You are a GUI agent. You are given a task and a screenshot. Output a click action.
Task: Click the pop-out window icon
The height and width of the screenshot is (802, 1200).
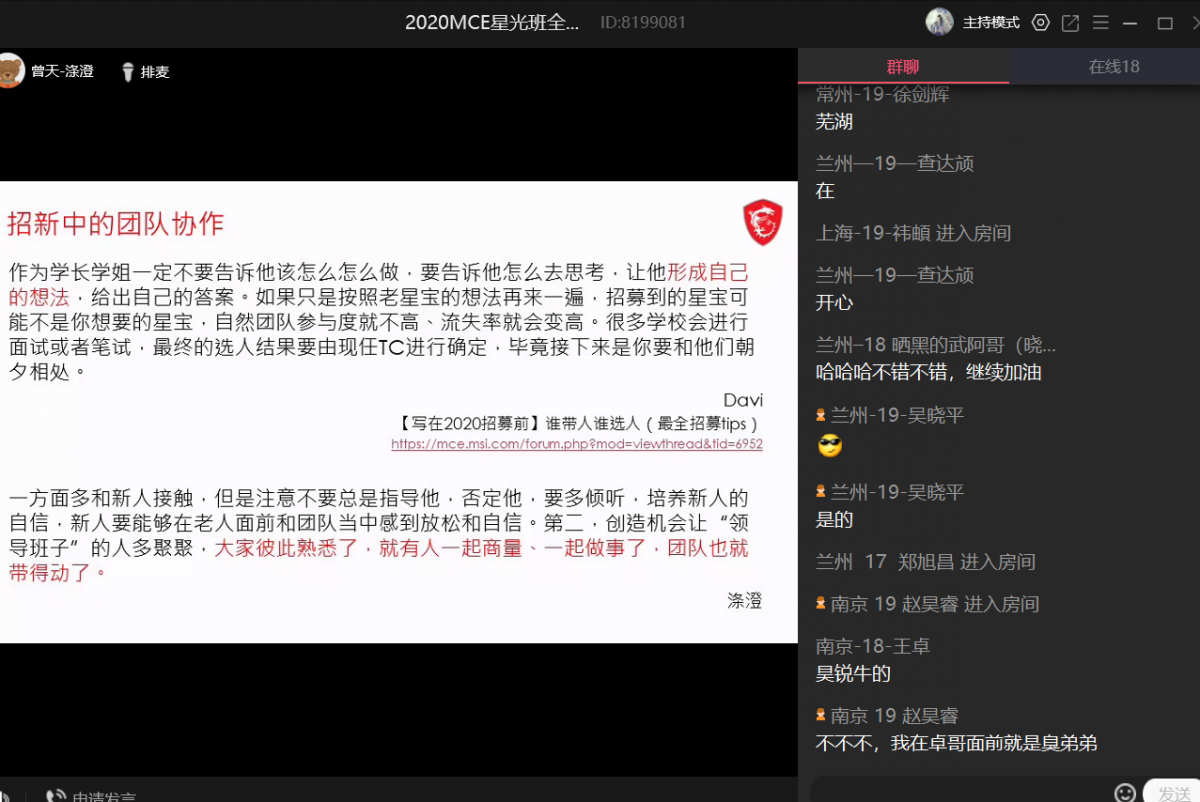coord(1070,22)
